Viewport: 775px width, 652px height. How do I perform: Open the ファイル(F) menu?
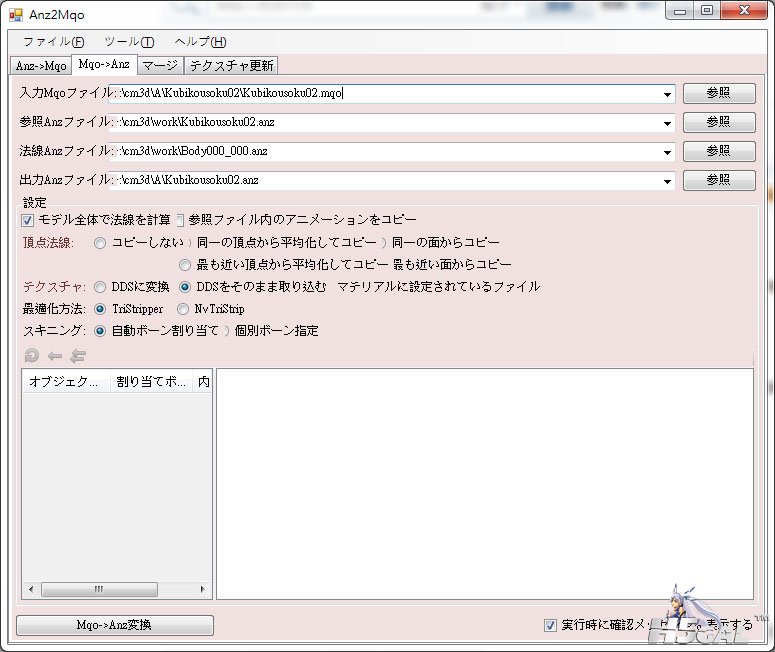tap(53, 42)
